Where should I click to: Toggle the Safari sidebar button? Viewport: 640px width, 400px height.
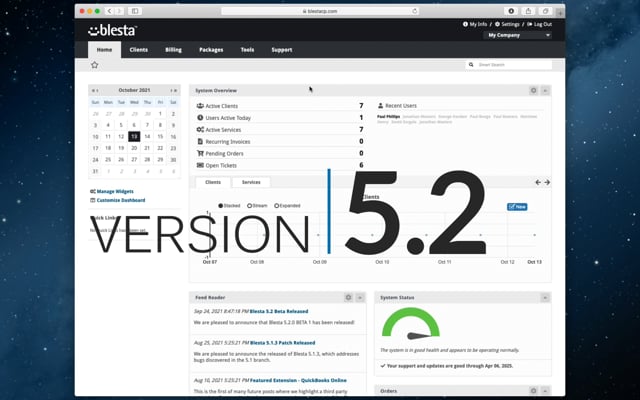tap(135, 11)
